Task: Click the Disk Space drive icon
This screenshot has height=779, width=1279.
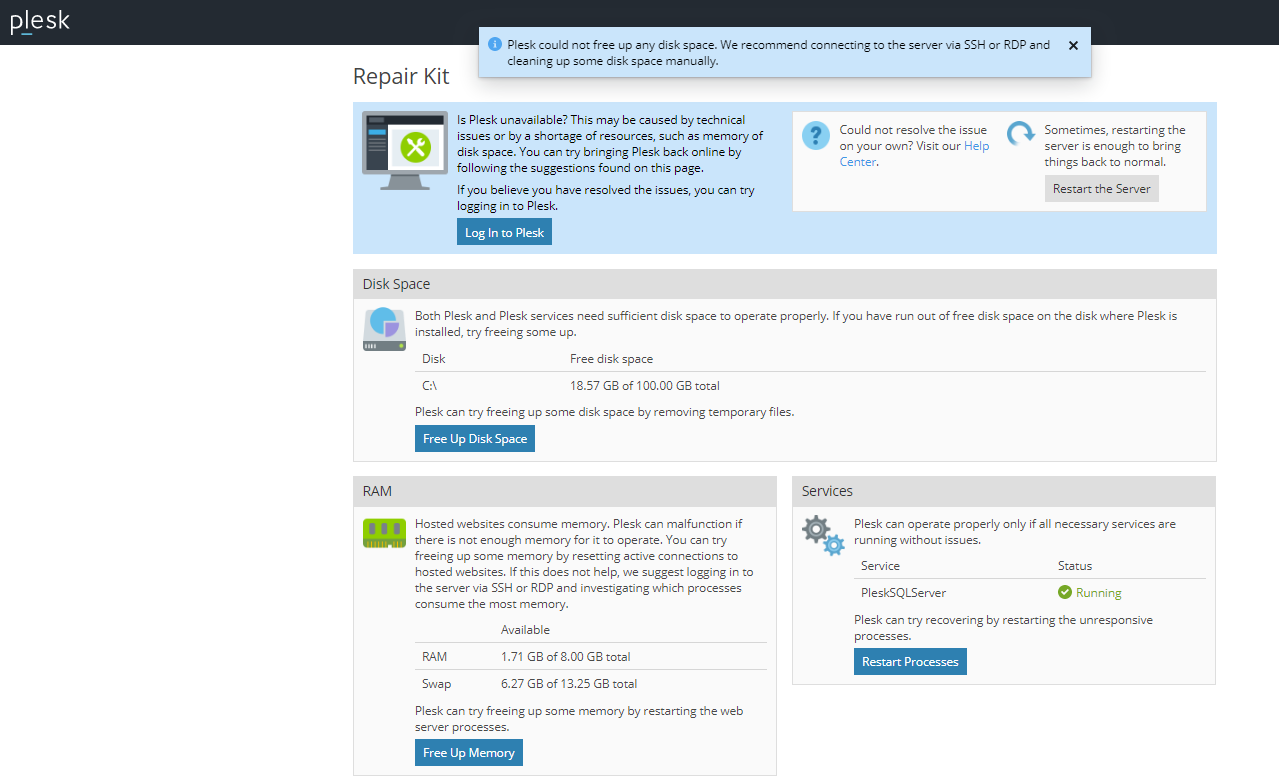Action: click(x=384, y=329)
